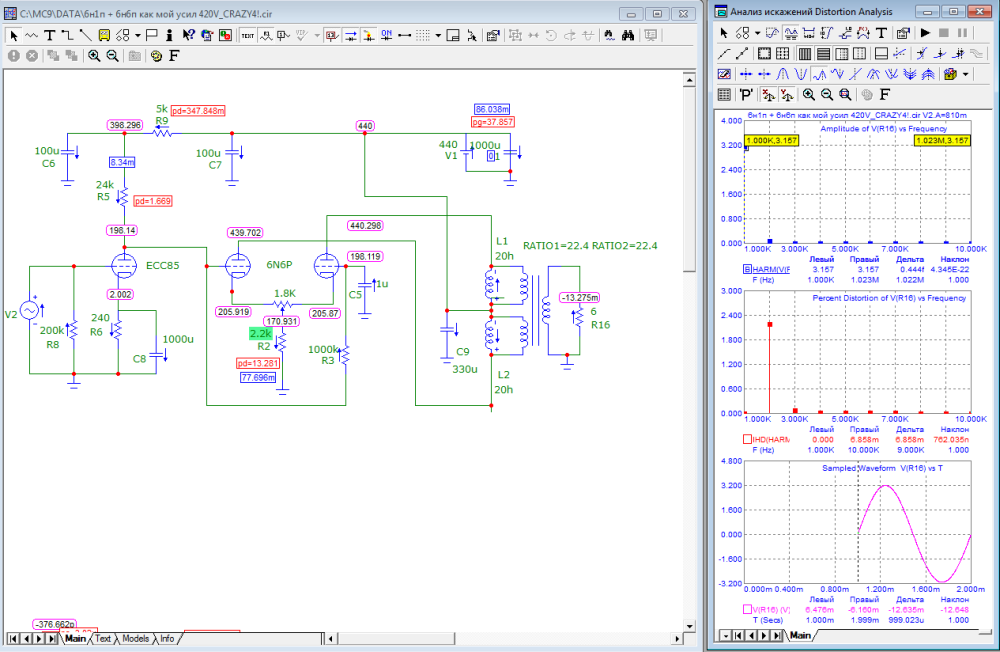Image resolution: width=1000 pixels, height=652 pixels.
Task: Zoom out on the distortion plot
Action: [x=826, y=95]
